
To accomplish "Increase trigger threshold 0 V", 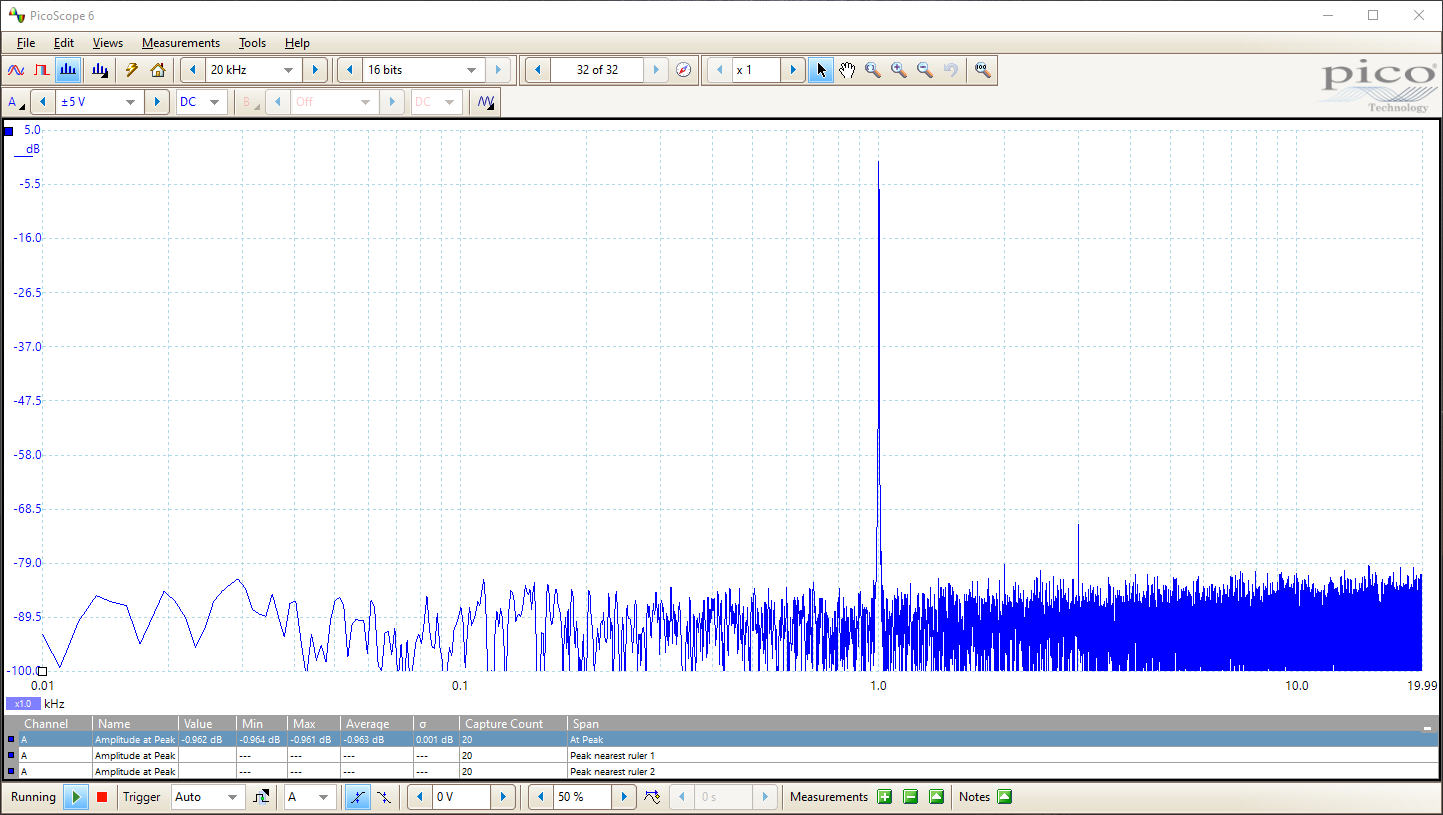I will click(503, 797).
